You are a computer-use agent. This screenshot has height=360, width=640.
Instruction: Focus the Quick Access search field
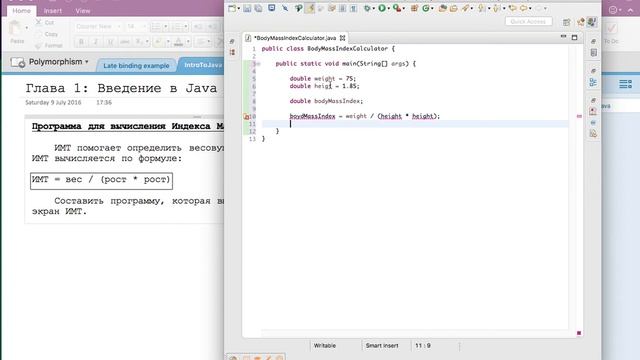coord(529,21)
